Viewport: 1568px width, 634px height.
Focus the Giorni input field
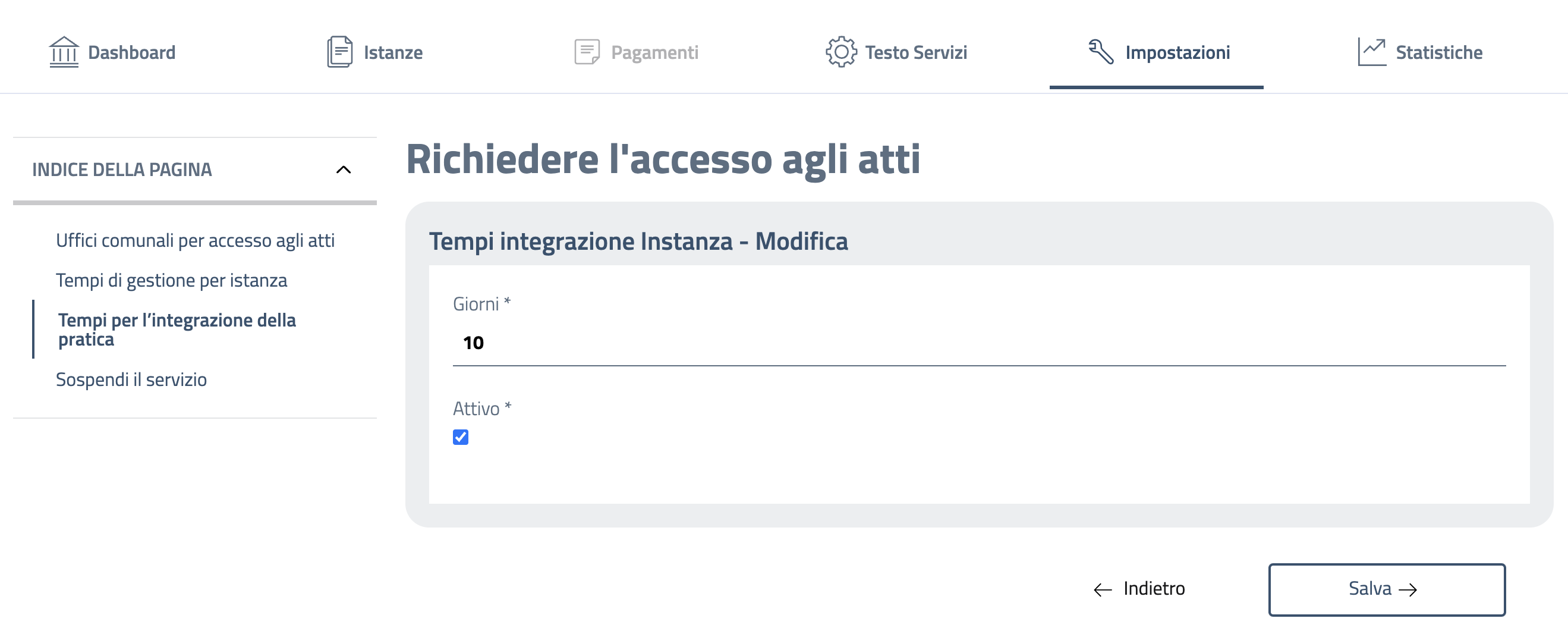point(979,343)
